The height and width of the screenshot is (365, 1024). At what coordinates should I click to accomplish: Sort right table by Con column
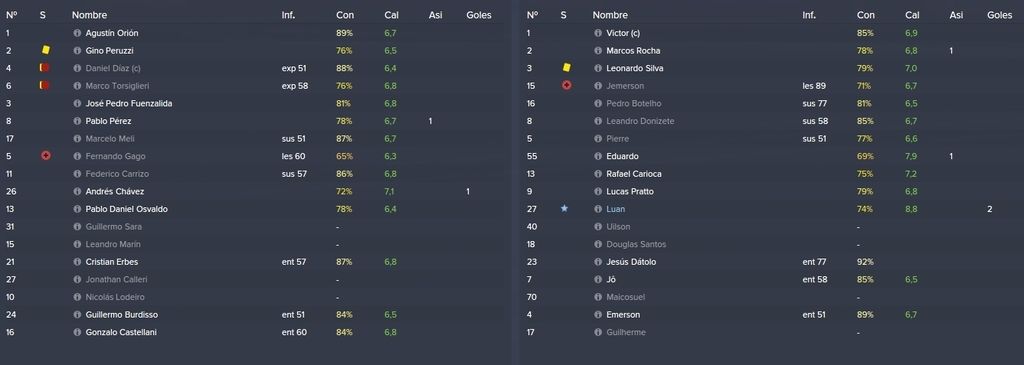[865, 15]
